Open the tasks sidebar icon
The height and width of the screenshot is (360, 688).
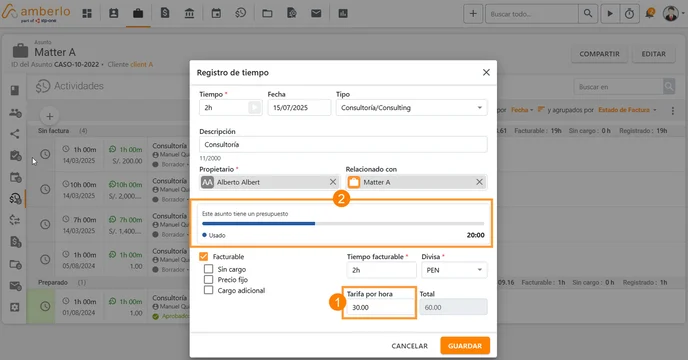click(15, 155)
